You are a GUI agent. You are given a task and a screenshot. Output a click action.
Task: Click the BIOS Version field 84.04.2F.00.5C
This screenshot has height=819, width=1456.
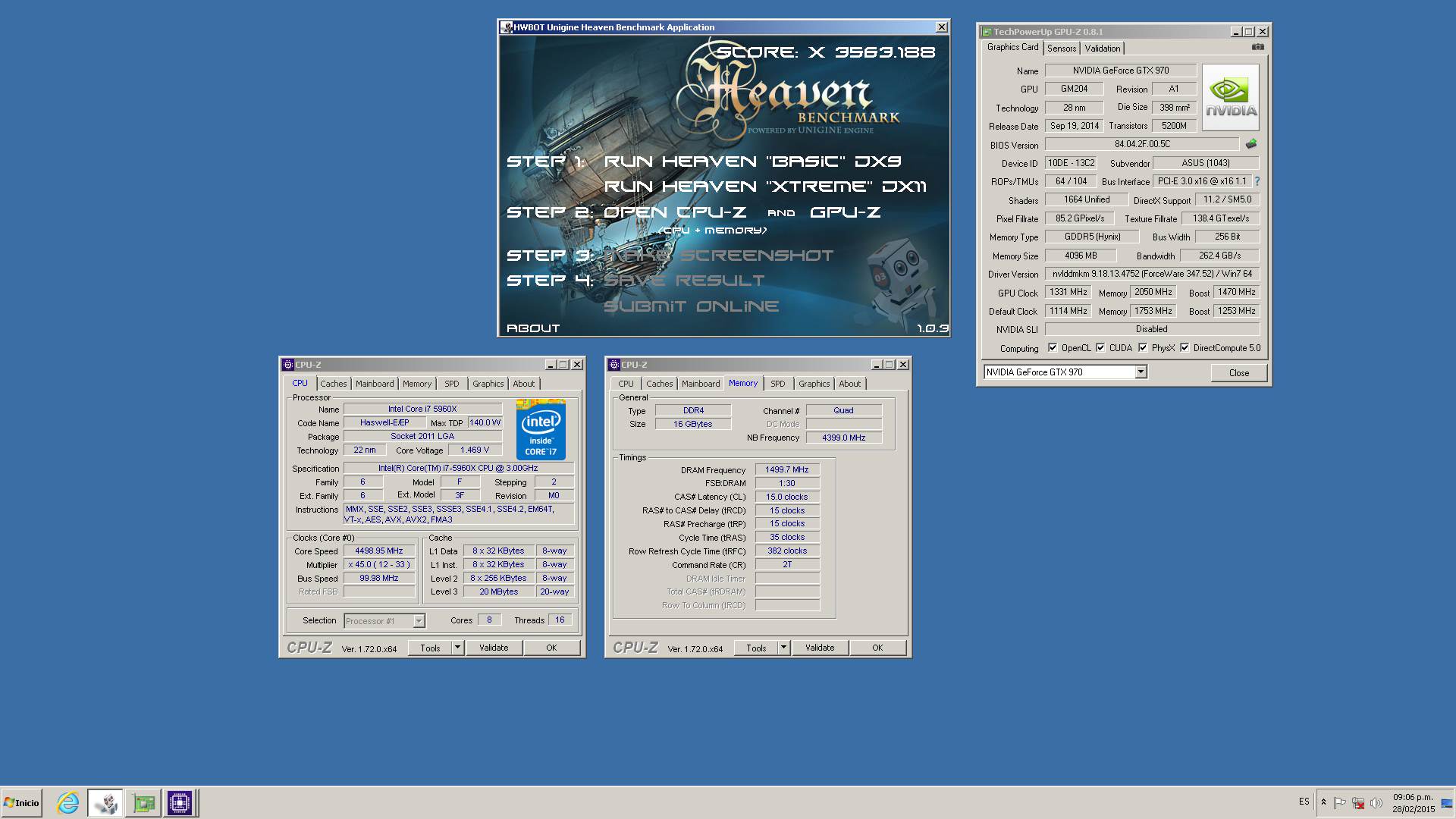pos(1142,144)
